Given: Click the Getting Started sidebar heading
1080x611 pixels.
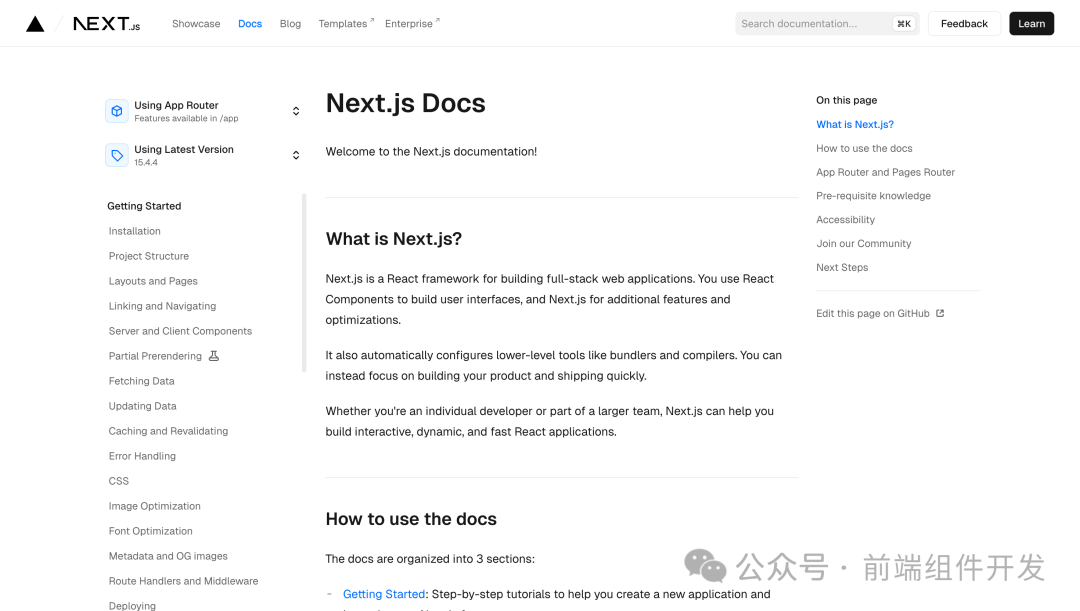Looking at the screenshot, I should coord(144,206).
